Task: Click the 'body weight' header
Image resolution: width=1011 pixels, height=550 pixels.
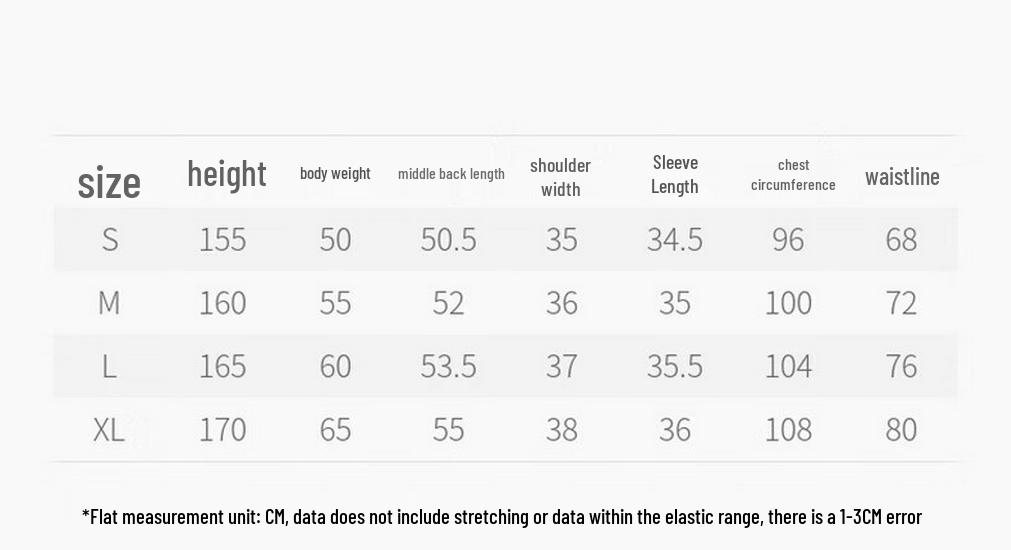Action: [x=335, y=173]
